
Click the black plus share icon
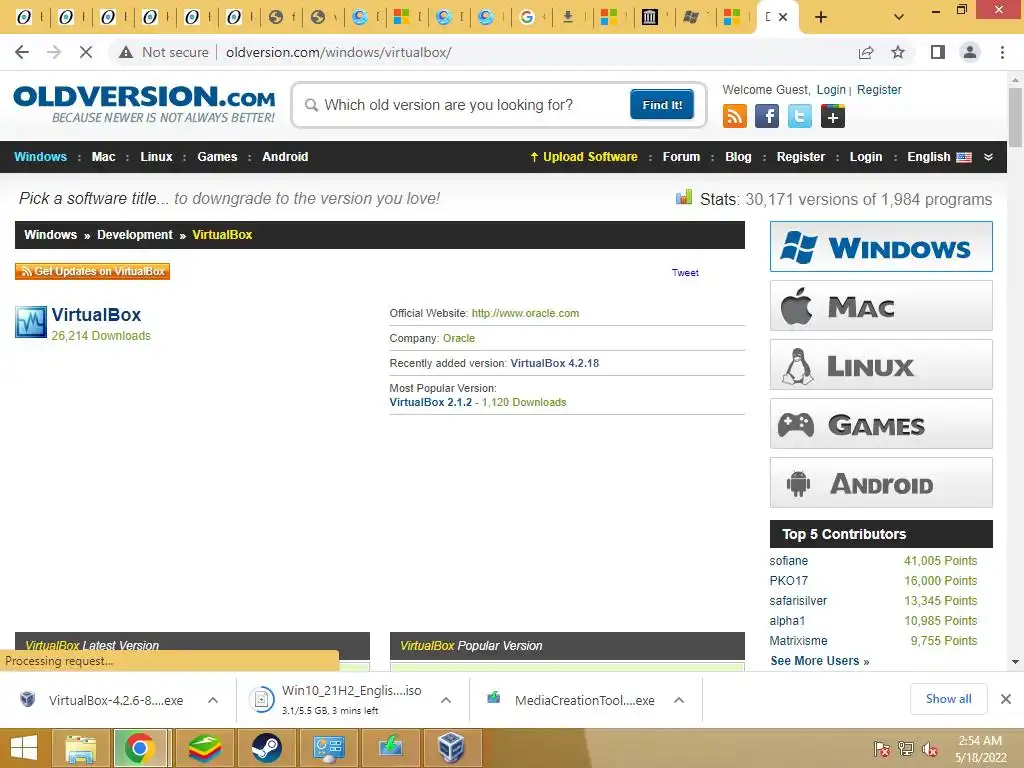coord(833,117)
